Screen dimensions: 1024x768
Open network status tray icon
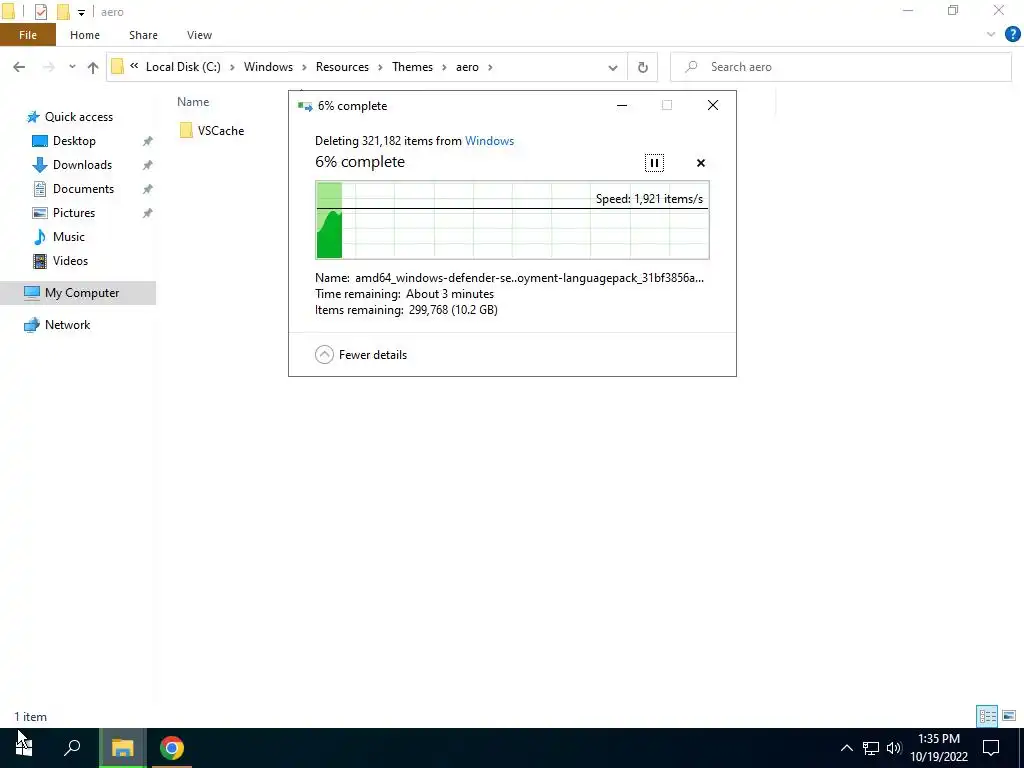tap(871, 748)
